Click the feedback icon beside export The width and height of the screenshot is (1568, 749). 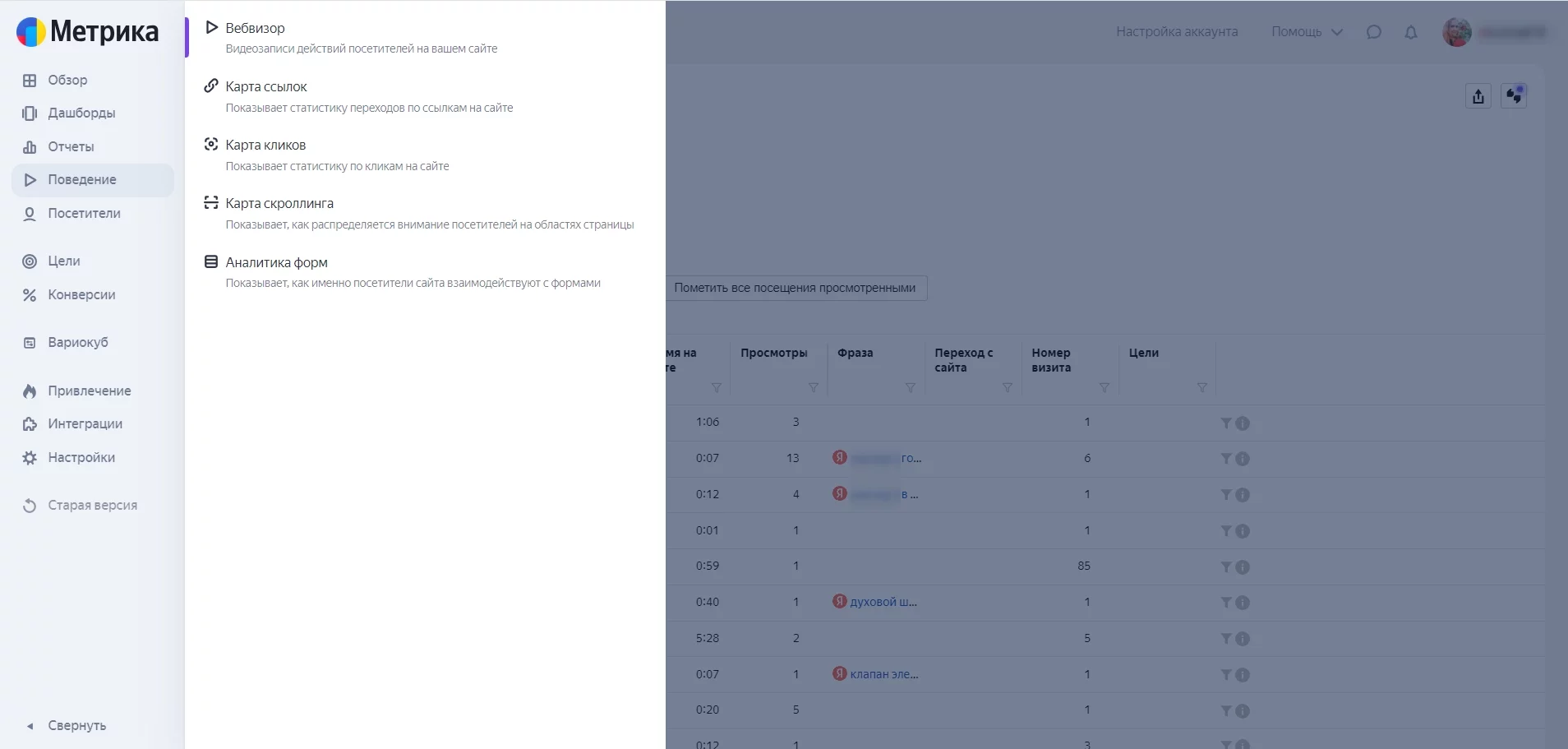(x=1514, y=96)
